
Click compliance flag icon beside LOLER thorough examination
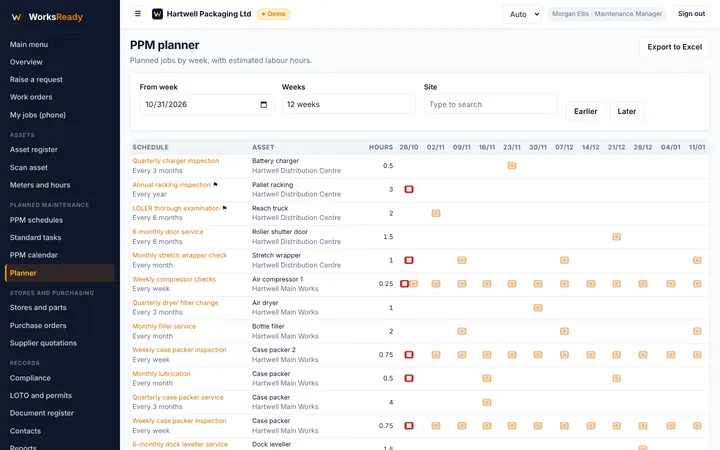point(225,208)
